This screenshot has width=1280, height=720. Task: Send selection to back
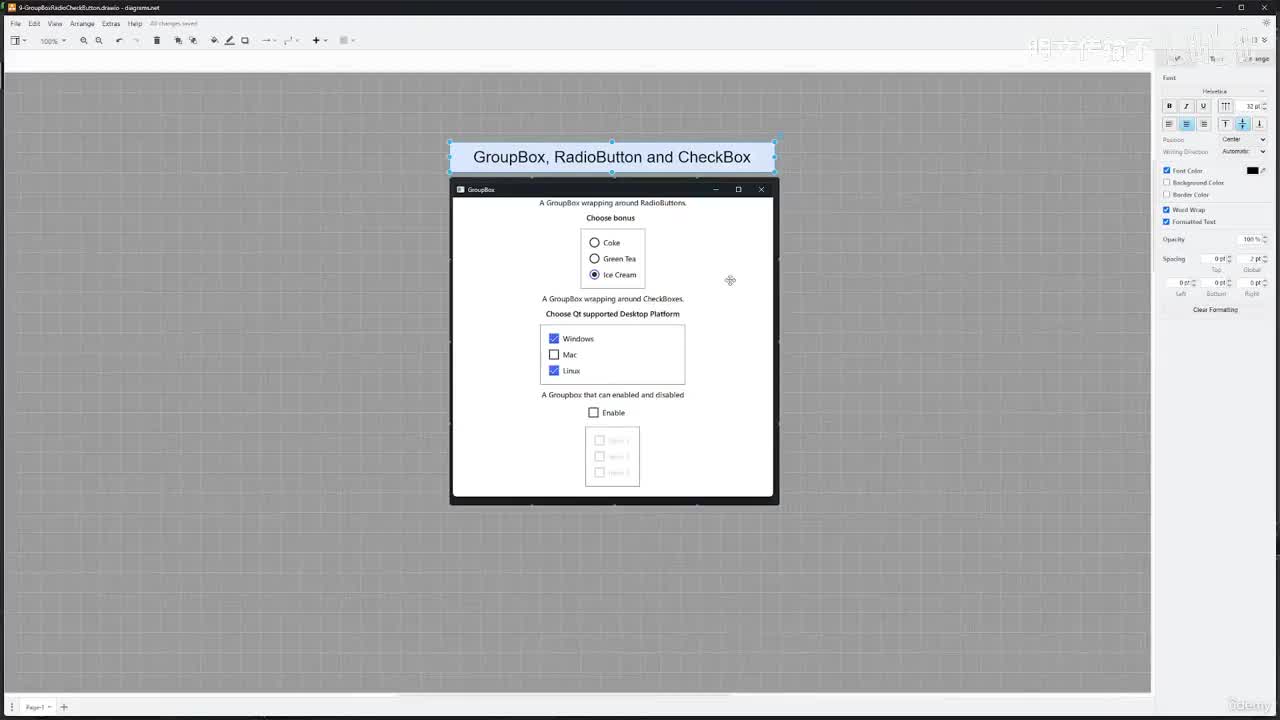(193, 40)
